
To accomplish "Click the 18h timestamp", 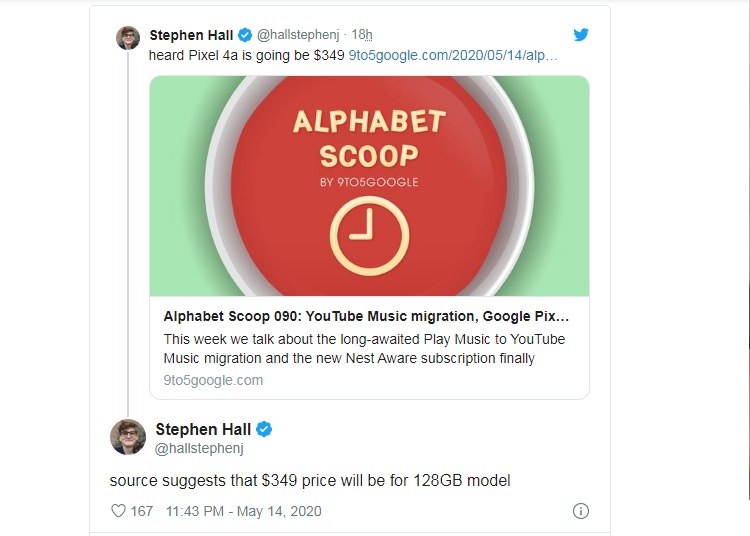I will click(362, 35).
